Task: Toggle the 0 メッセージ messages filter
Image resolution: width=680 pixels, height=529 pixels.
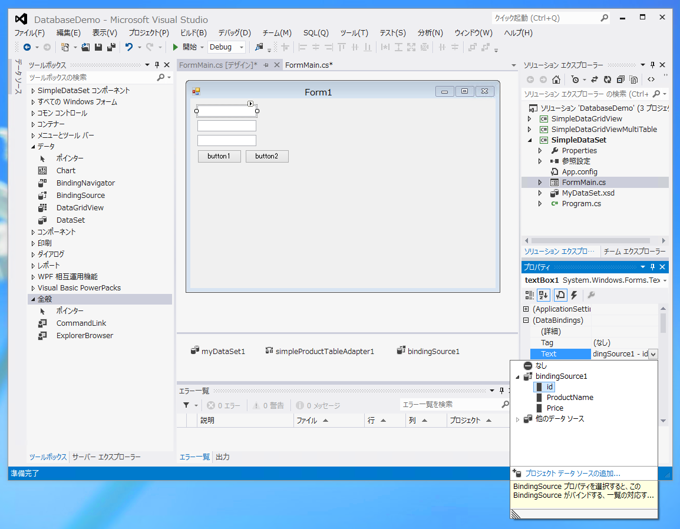Action: click(x=318, y=405)
